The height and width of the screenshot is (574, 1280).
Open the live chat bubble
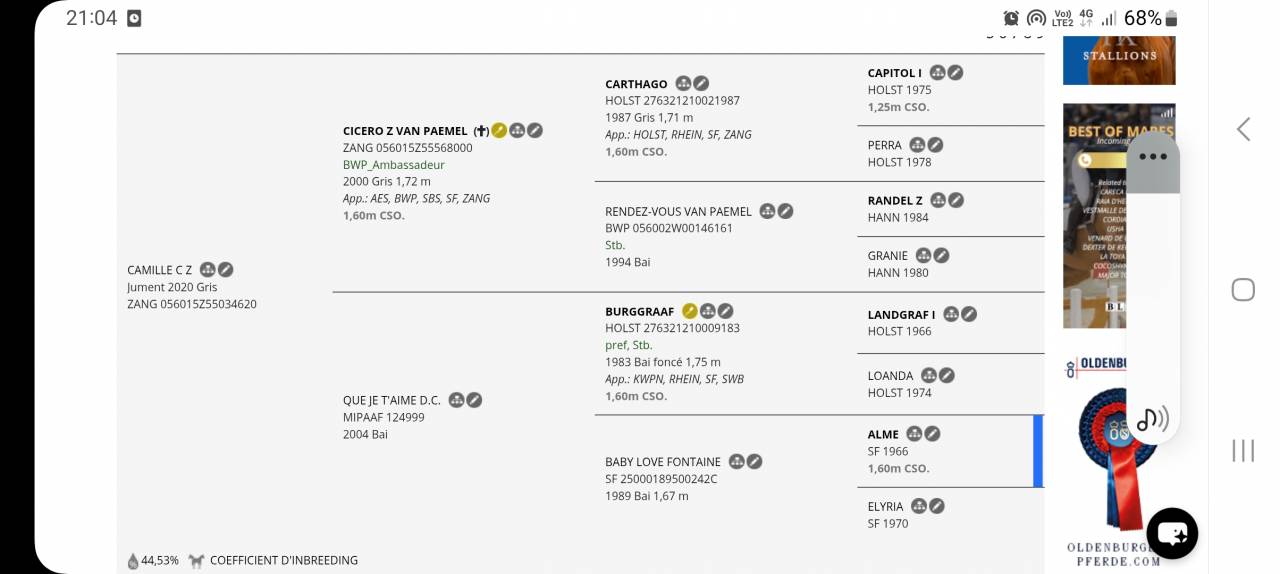tap(1172, 533)
